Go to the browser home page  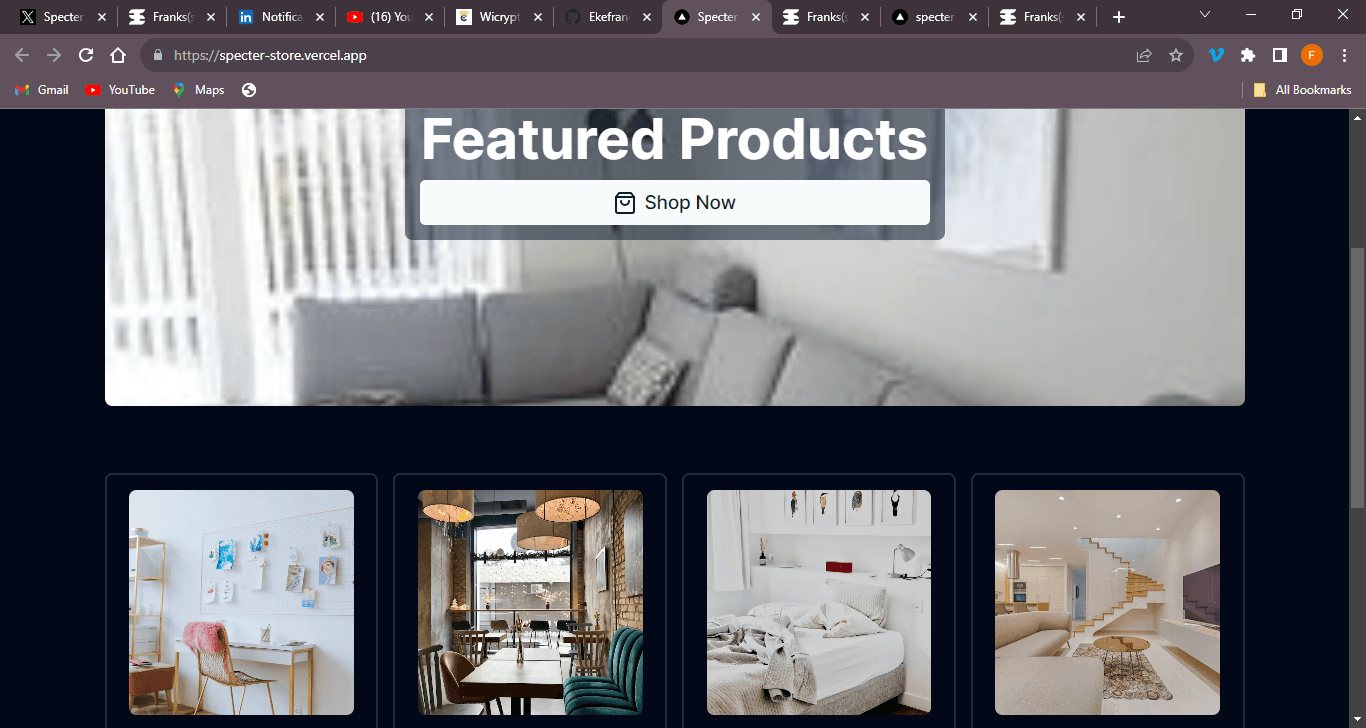pos(118,55)
